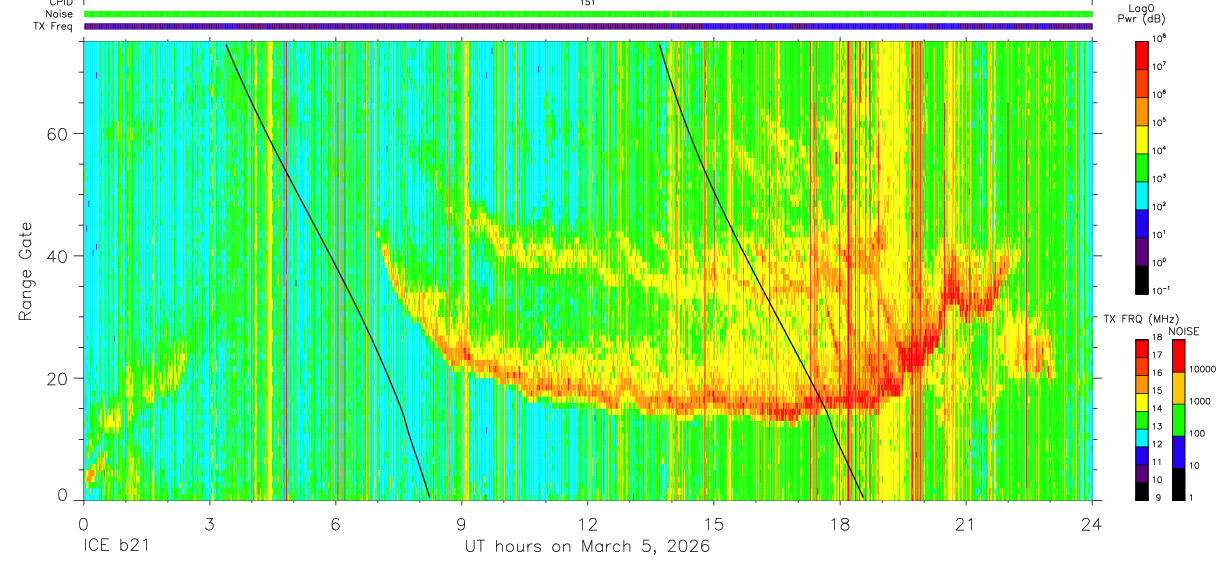
Task: Click the '9' label on TX FRQ scale
Action: [x=1156, y=498]
